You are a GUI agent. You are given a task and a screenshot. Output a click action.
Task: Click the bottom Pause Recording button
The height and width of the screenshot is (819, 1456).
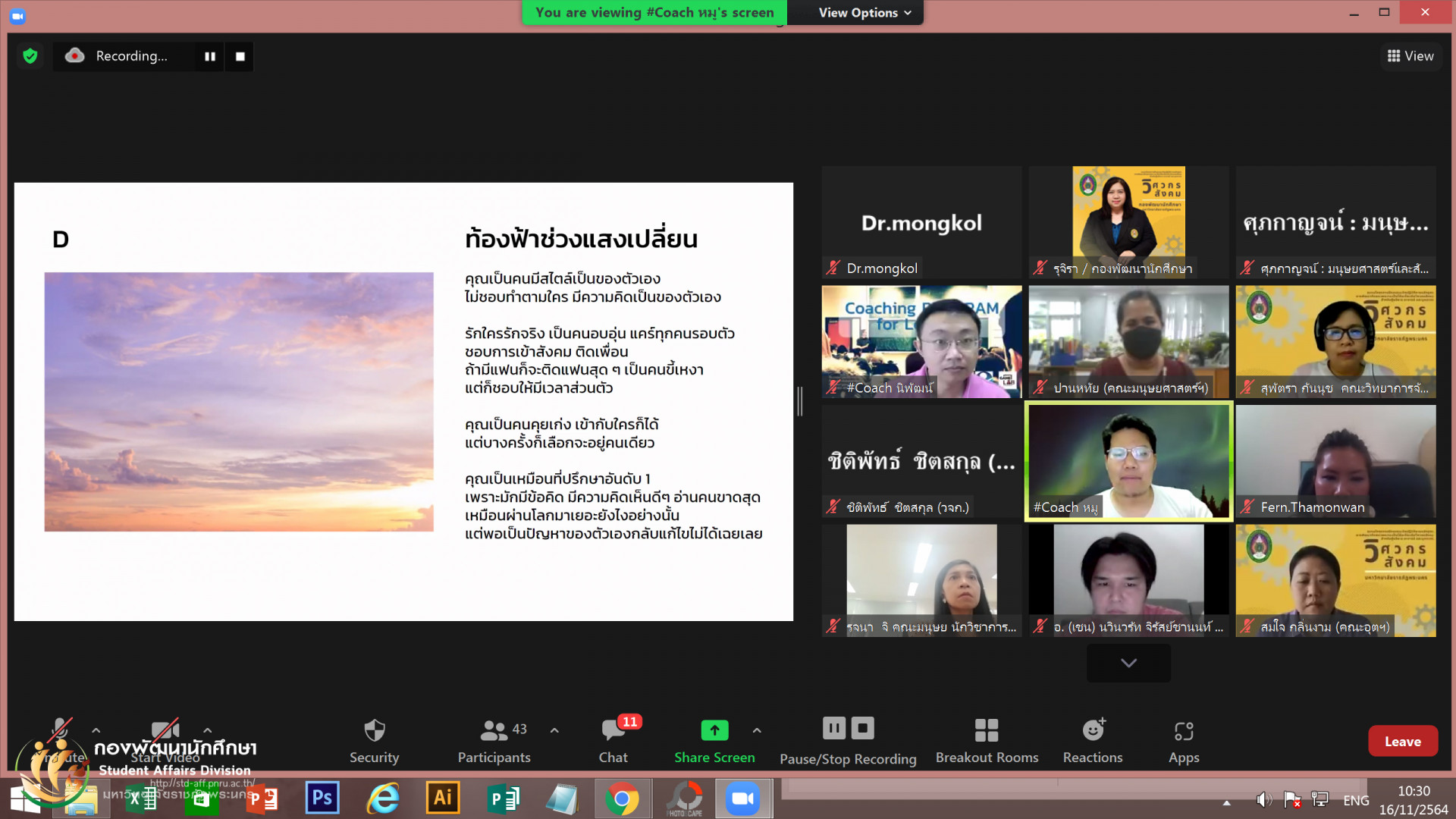tap(833, 728)
